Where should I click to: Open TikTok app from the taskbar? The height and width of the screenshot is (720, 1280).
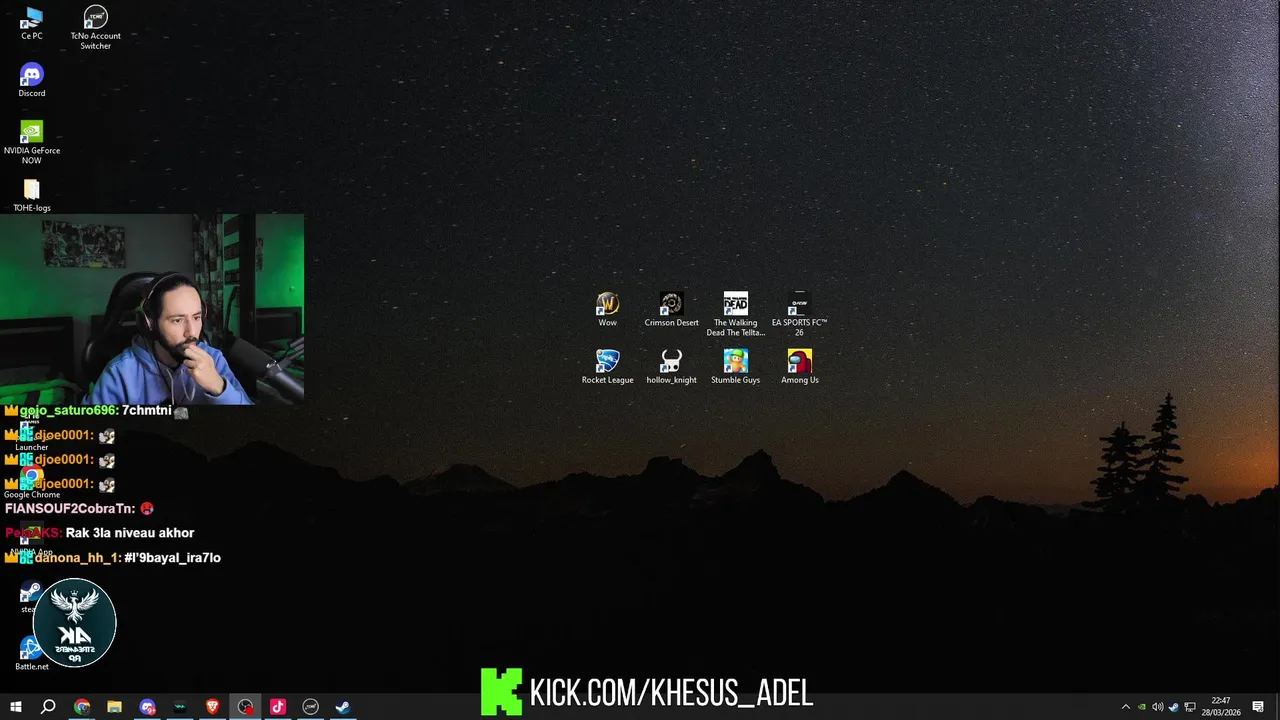coord(278,707)
